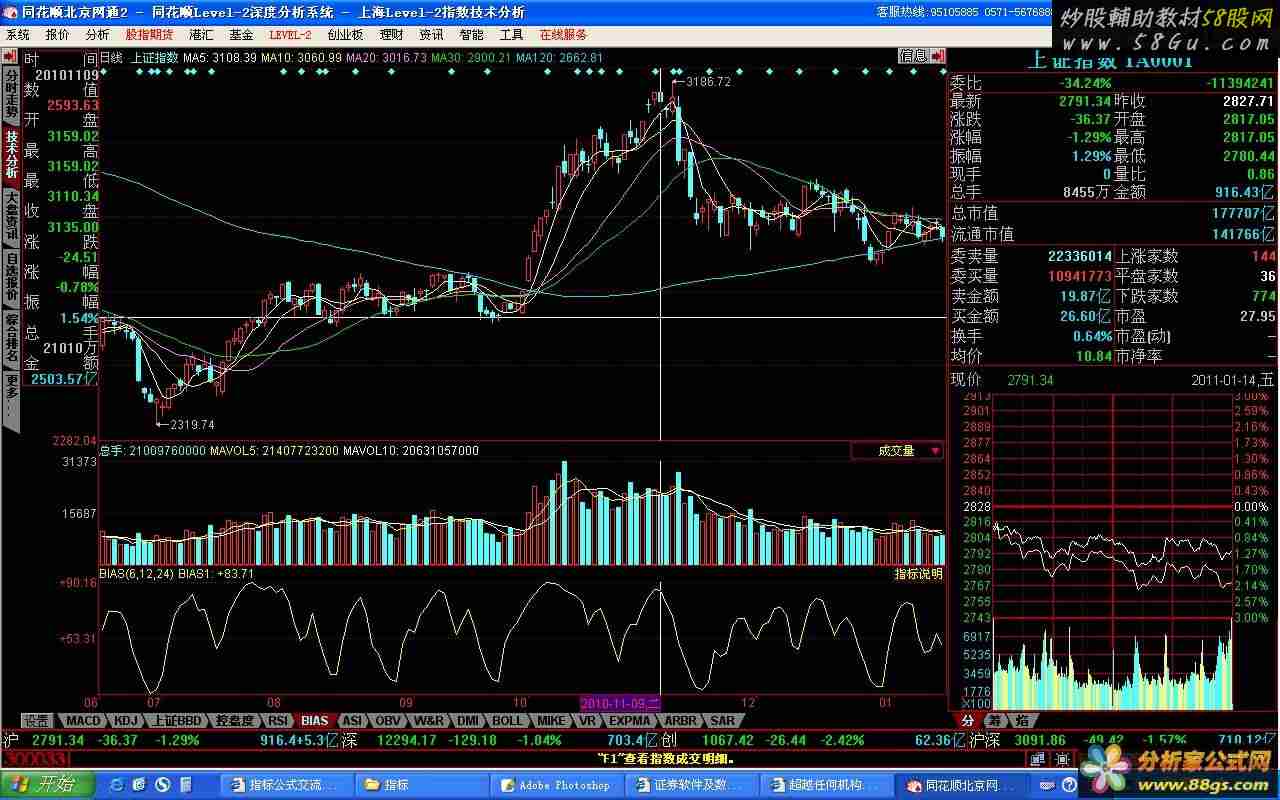The height and width of the screenshot is (800, 1280).
Task: Click the chart icon left of 时间 header
Action: [10, 56]
